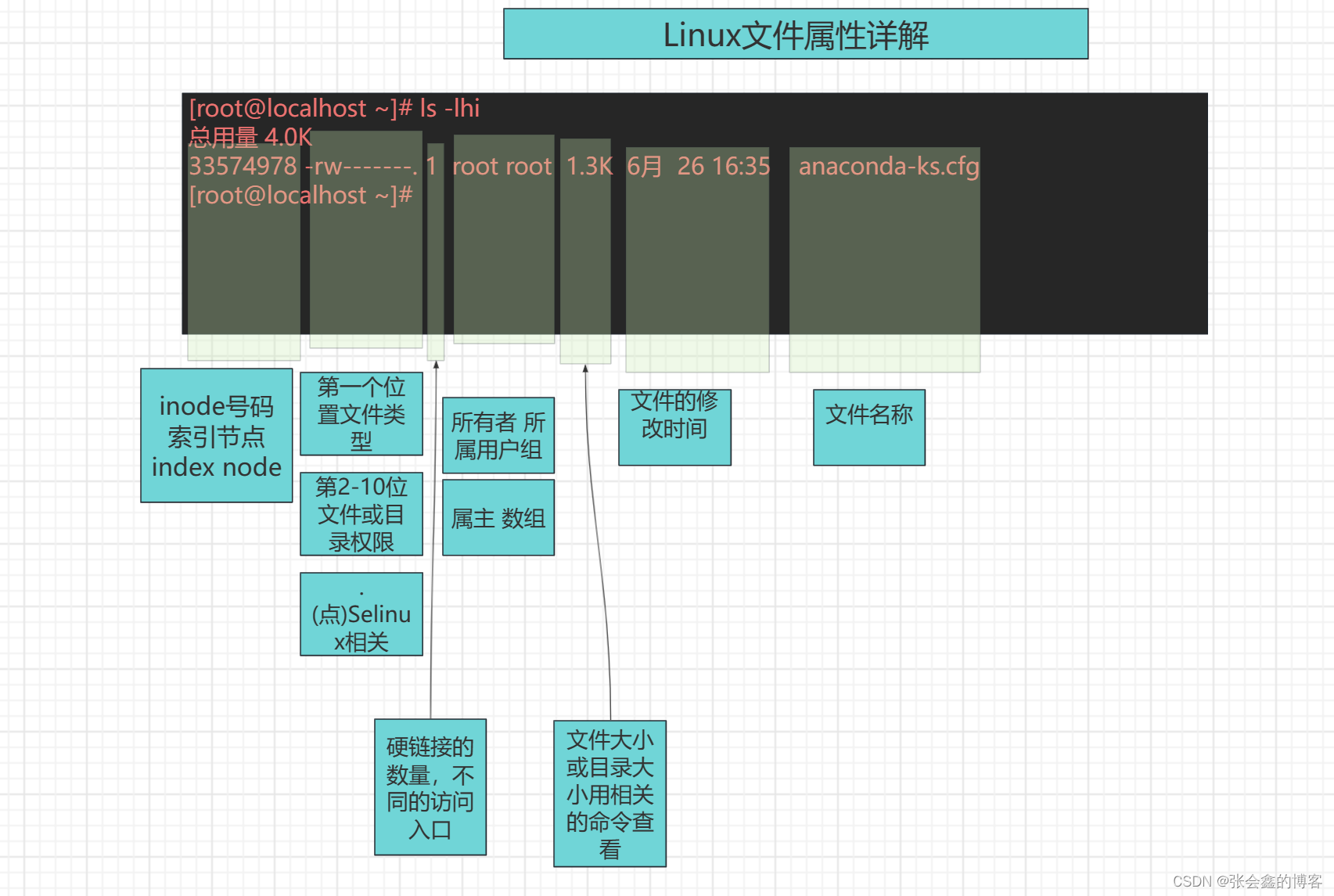This screenshot has width=1334, height=896.
Task: Click the inode number '33574978'
Action: pyautogui.click(x=243, y=166)
